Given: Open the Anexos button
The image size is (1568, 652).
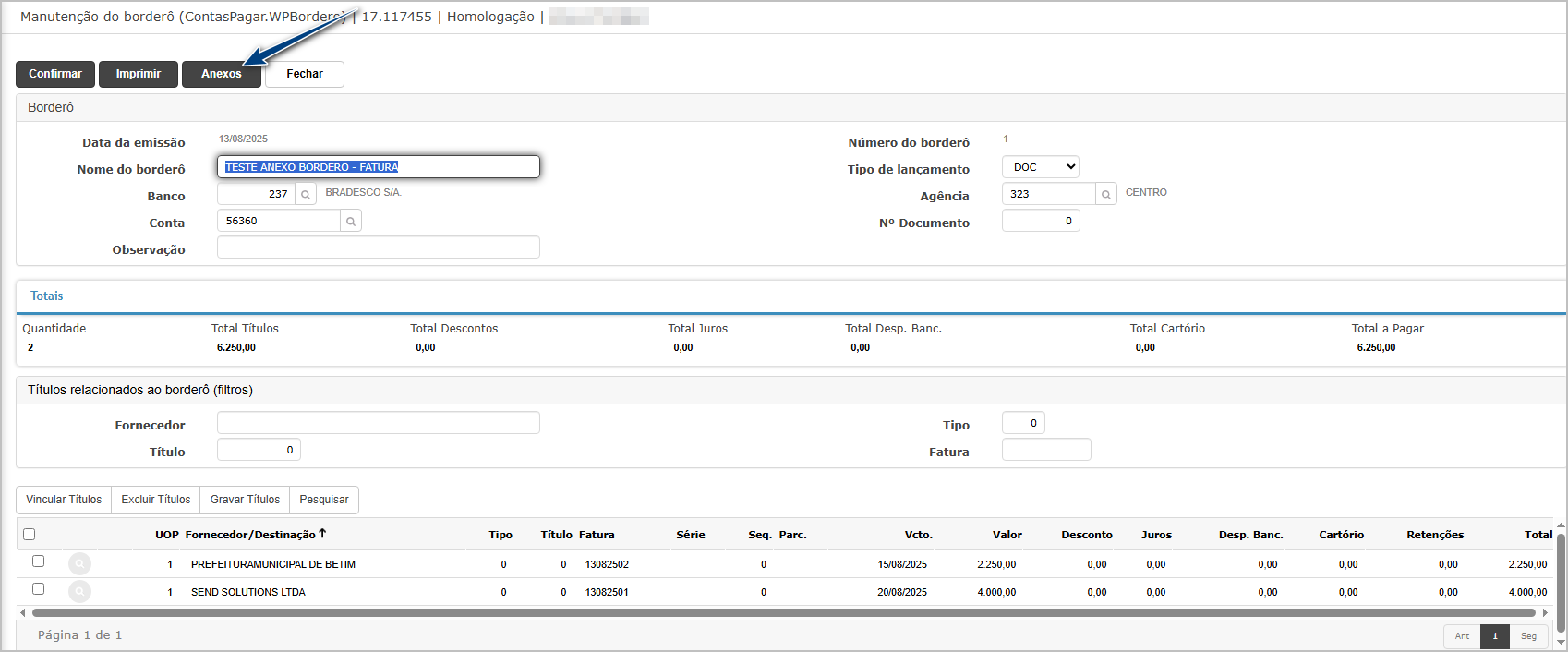Looking at the screenshot, I should point(222,74).
